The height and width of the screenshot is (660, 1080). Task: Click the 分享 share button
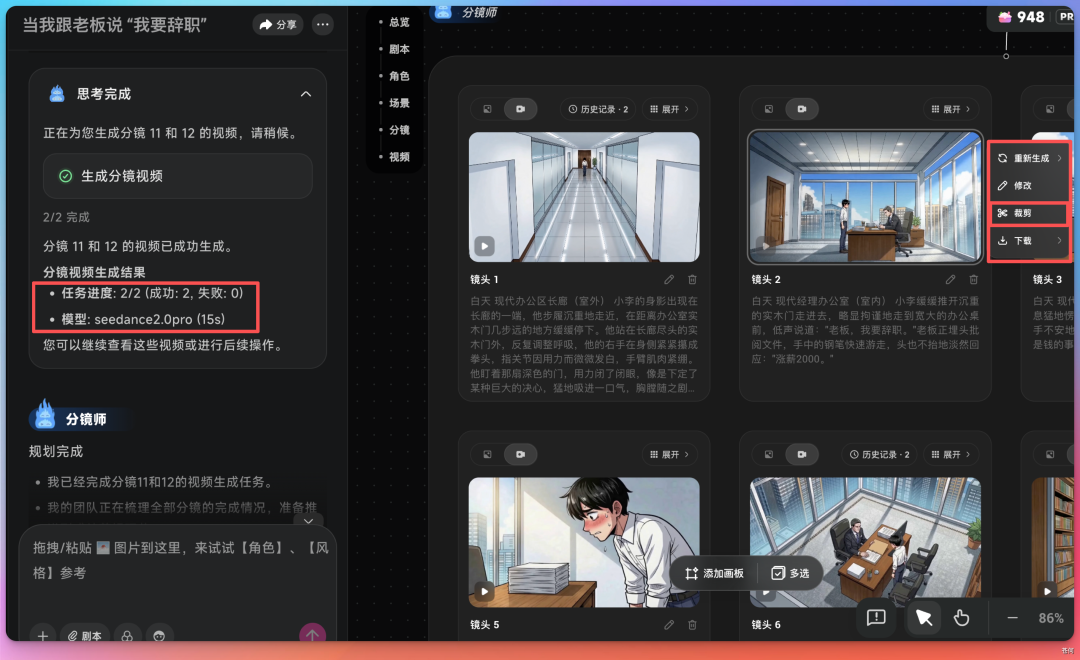click(277, 24)
